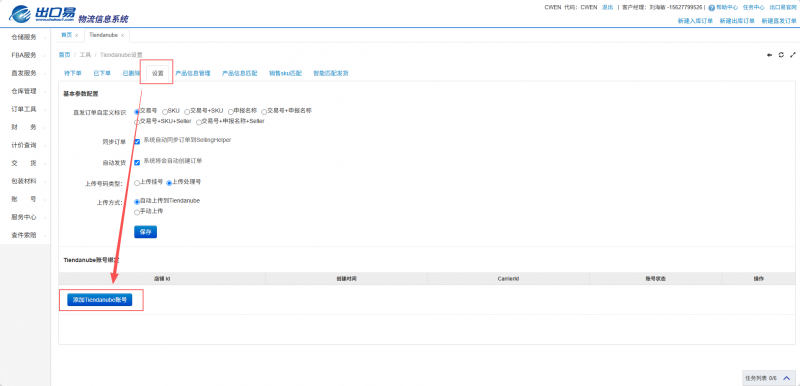Screen dimensions: 800x386
Task: Toggle the 同步订单 checkbox
Action: [137, 142]
